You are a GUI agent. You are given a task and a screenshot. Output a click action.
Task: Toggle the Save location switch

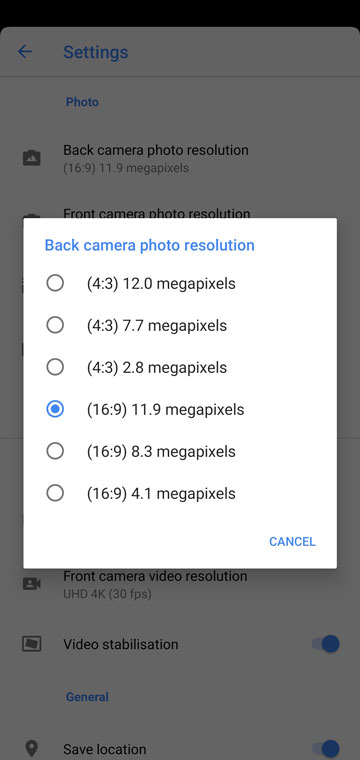click(326, 748)
